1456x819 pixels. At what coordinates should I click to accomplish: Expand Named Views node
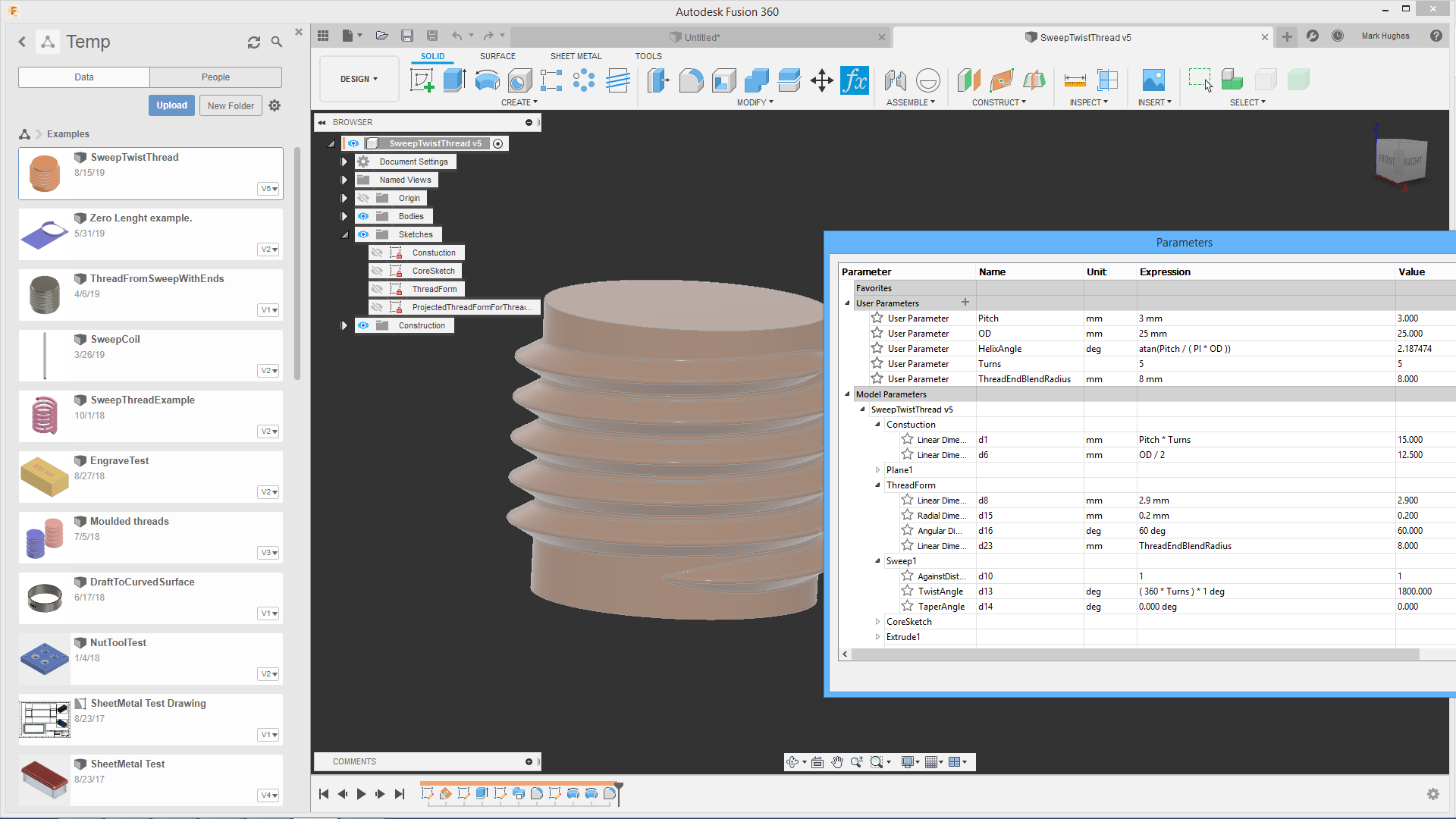344,180
